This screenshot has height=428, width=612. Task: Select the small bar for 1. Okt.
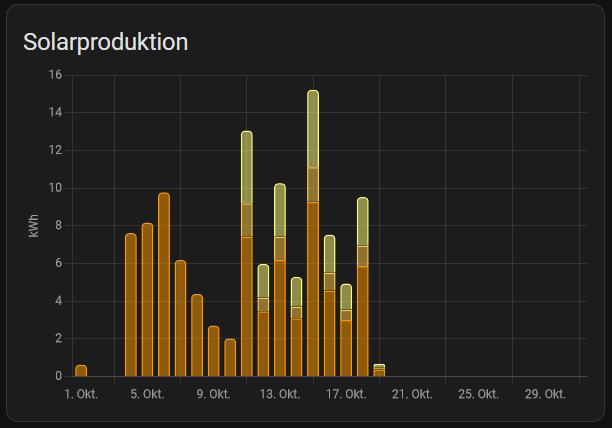click(81, 371)
